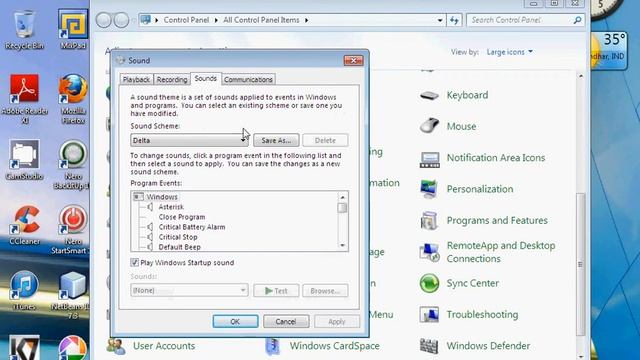Expand the View by Large icons dropdown
Image resolution: width=640 pixels, height=360 pixels.
[x=509, y=52]
